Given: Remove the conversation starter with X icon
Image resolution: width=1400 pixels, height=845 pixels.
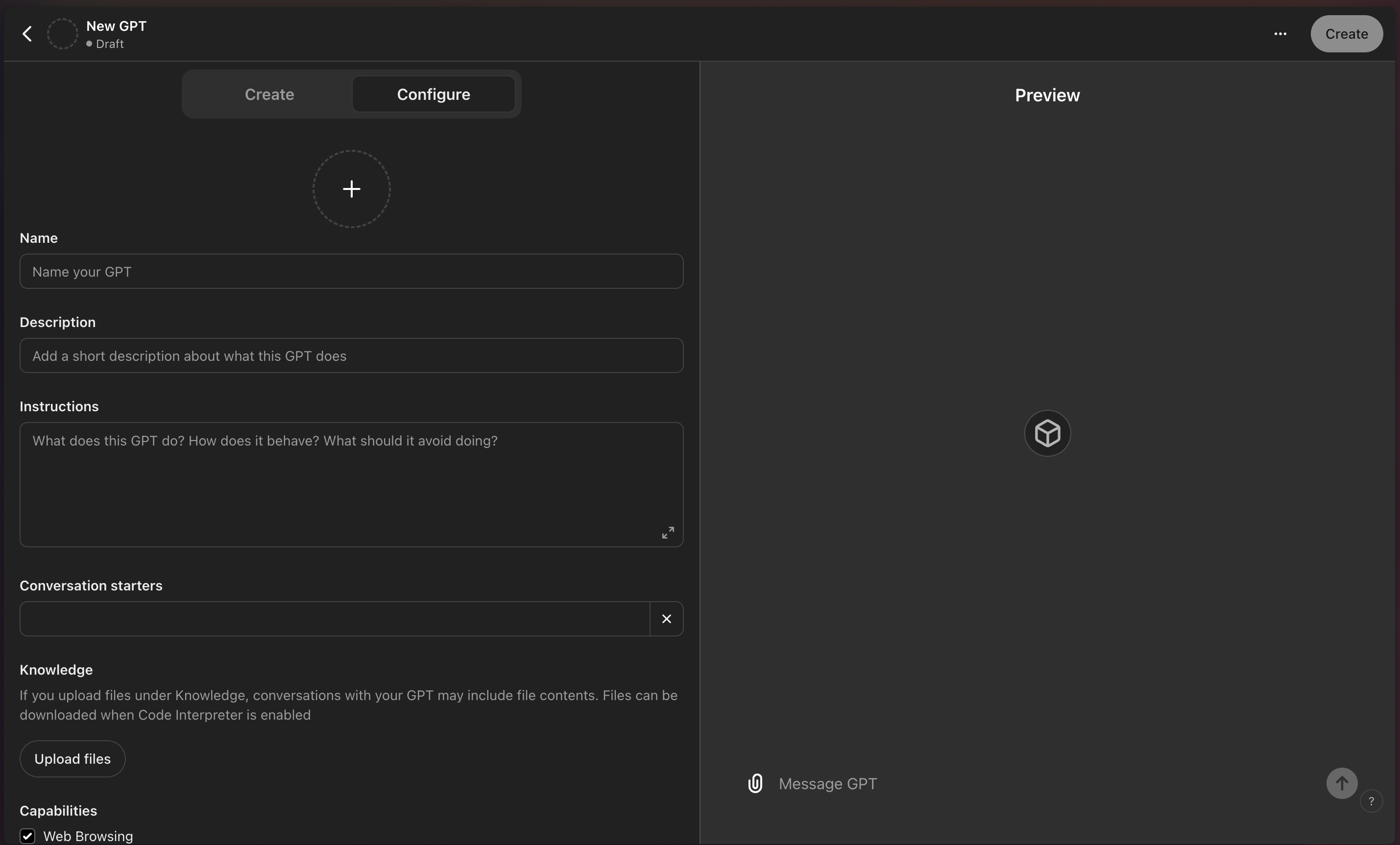Looking at the screenshot, I should click(667, 619).
